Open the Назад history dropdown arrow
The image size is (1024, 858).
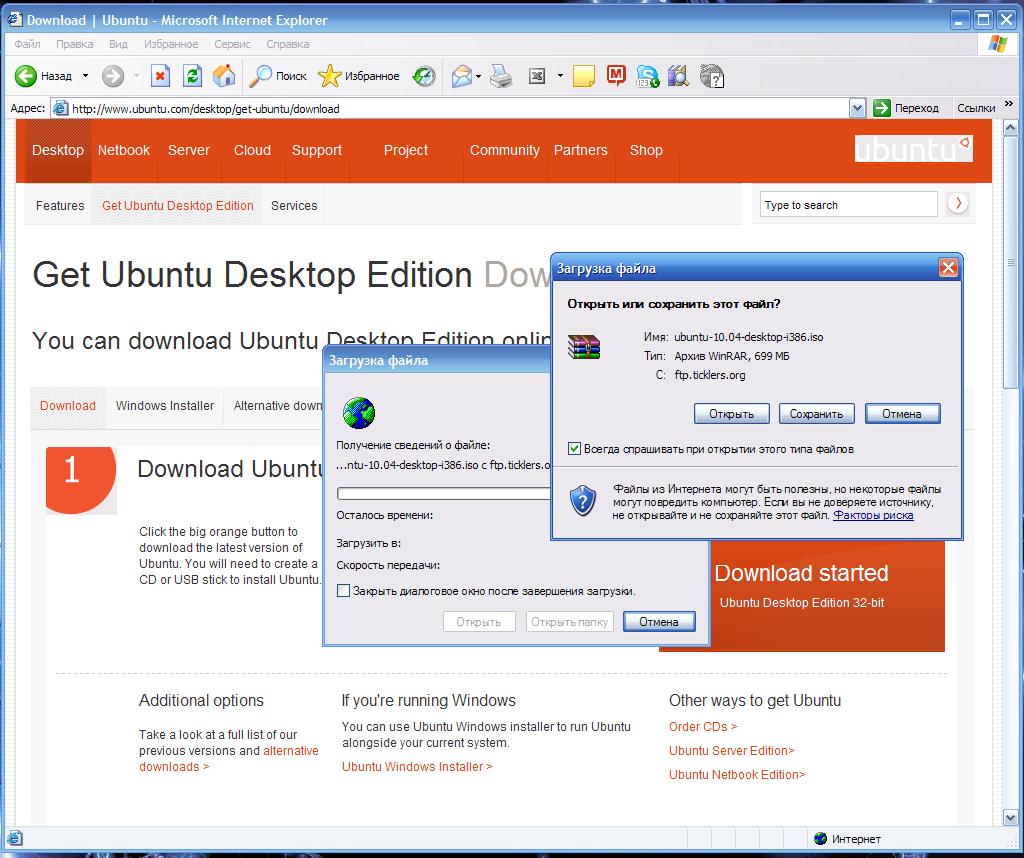(x=85, y=76)
